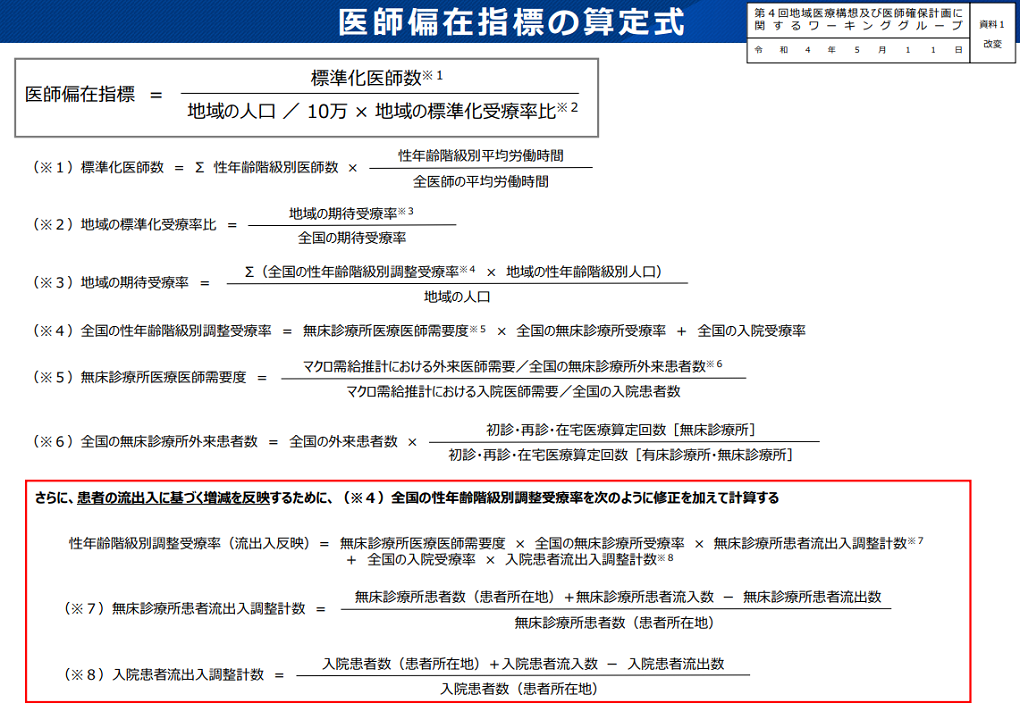Click 入院患者流出数 in the ※8 numerator
This screenshot has height=711, width=1020.
(x=676, y=664)
